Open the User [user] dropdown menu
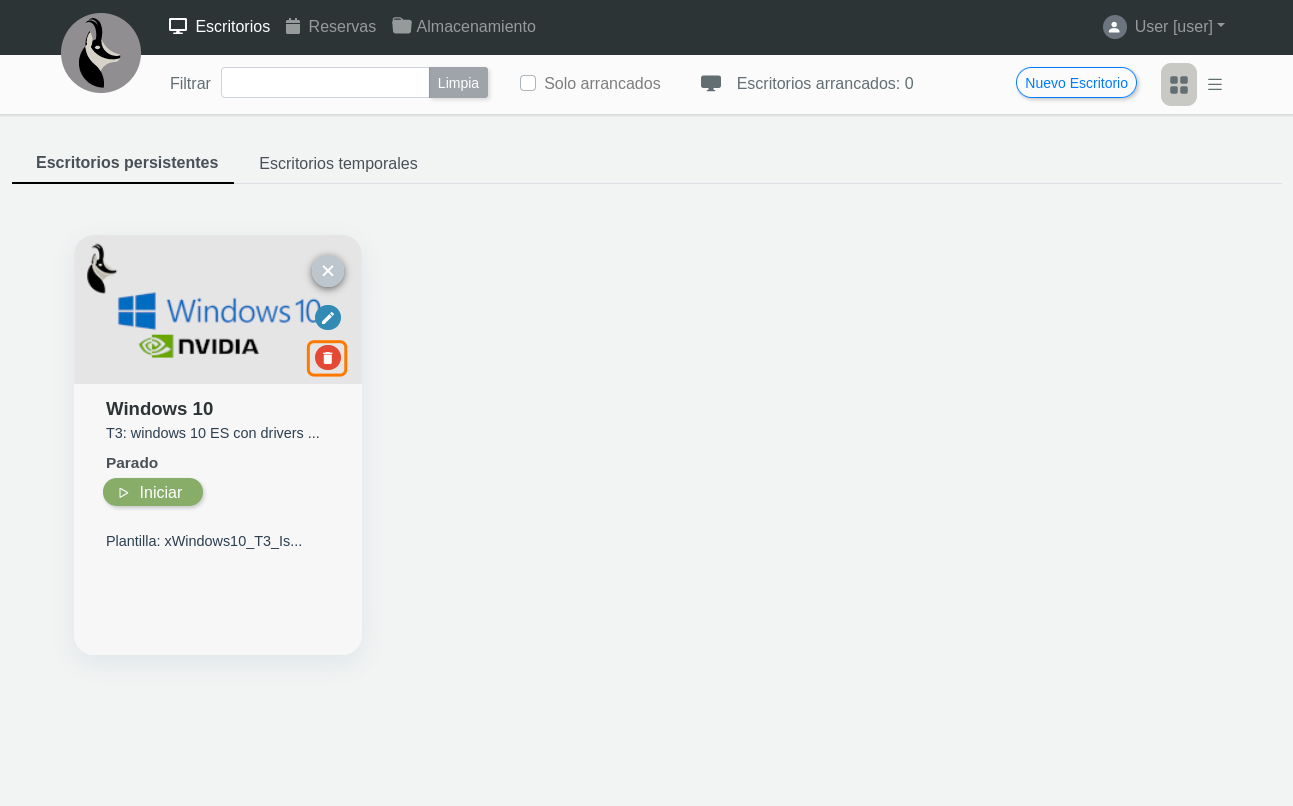This screenshot has height=806, width=1293. pos(1178,27)
